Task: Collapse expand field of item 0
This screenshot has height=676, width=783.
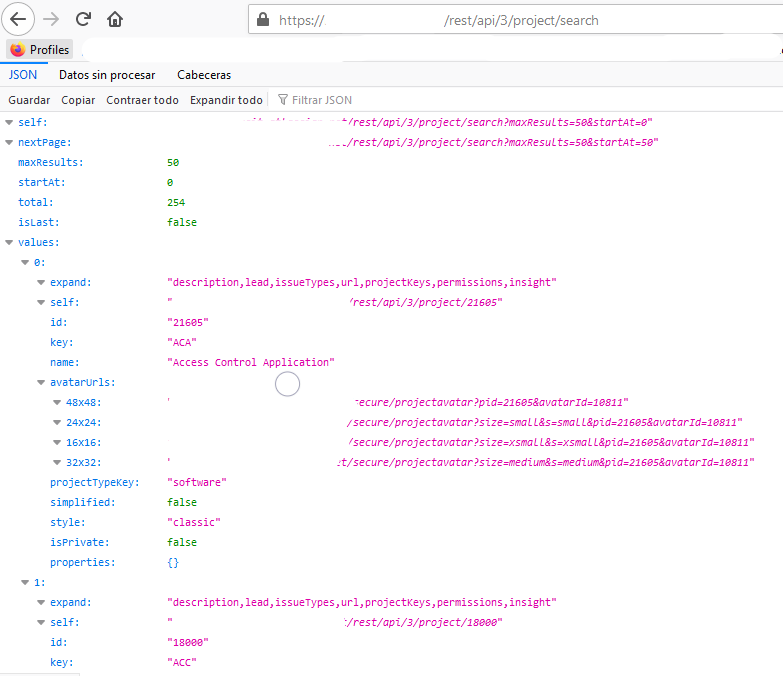Action: 41,282
